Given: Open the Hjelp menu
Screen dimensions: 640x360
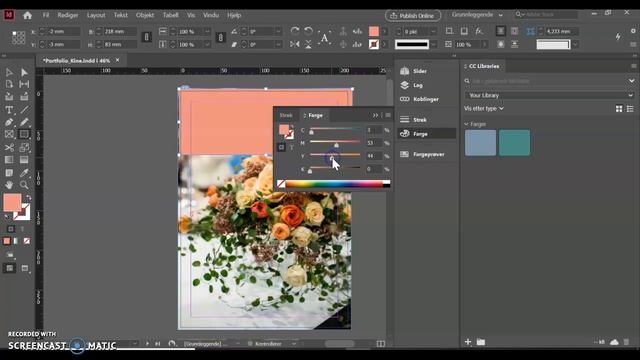Looking at the screenshot, I should point(234,15).
